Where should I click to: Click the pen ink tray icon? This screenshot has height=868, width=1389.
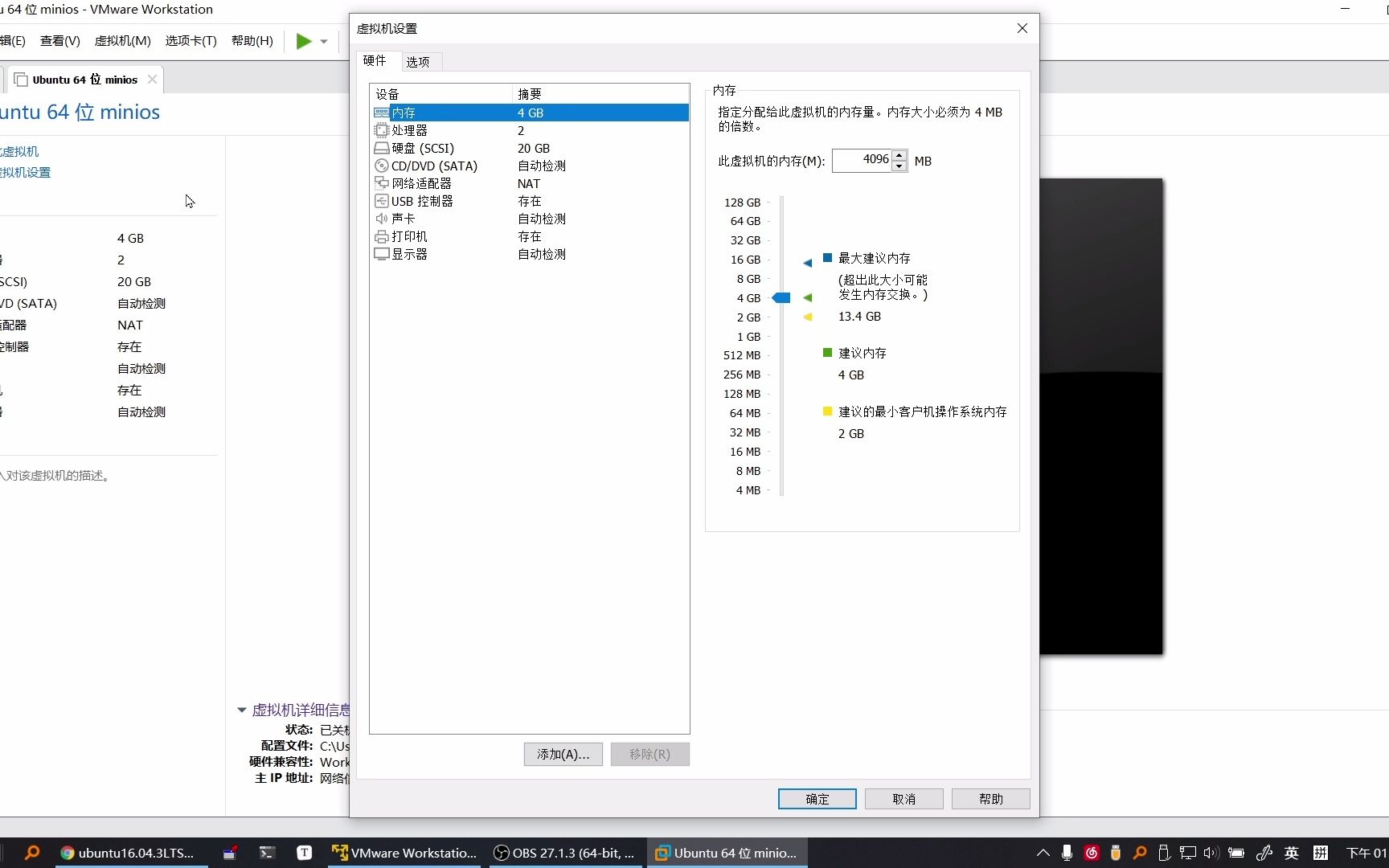pyautogui.click(x=1264, y=853)
